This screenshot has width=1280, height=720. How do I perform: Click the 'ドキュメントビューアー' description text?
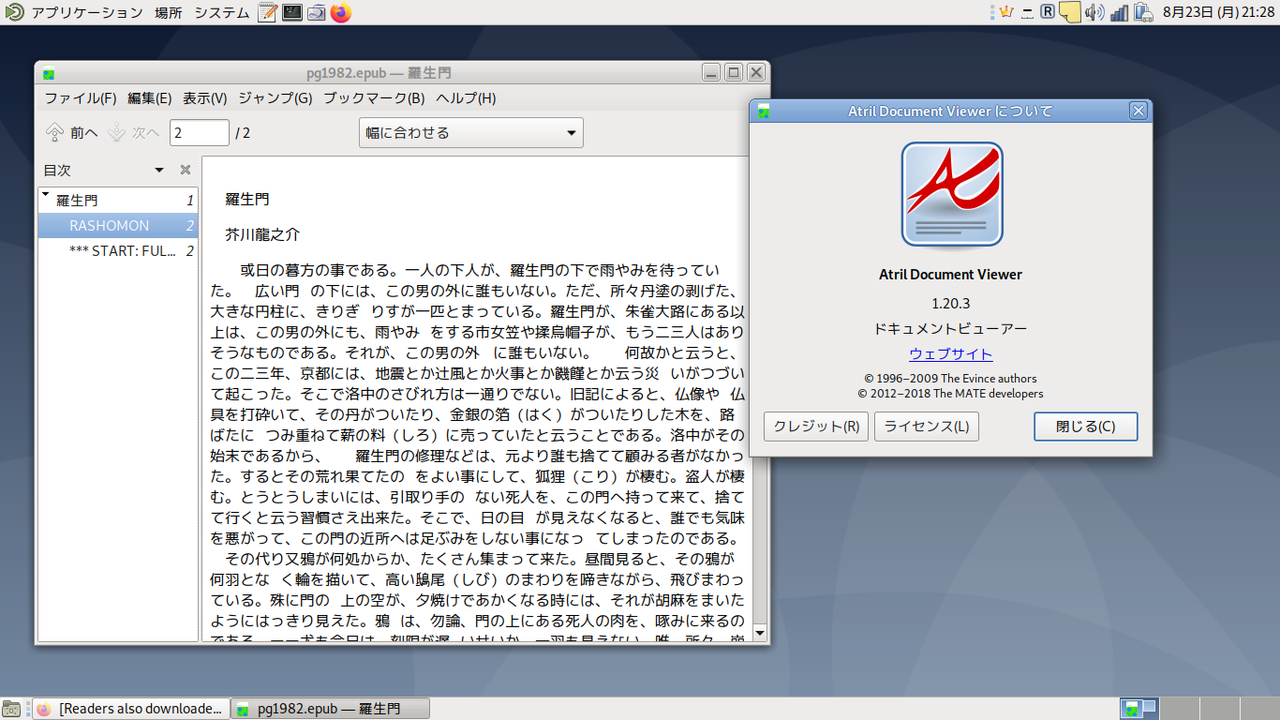tap(951, 328)
